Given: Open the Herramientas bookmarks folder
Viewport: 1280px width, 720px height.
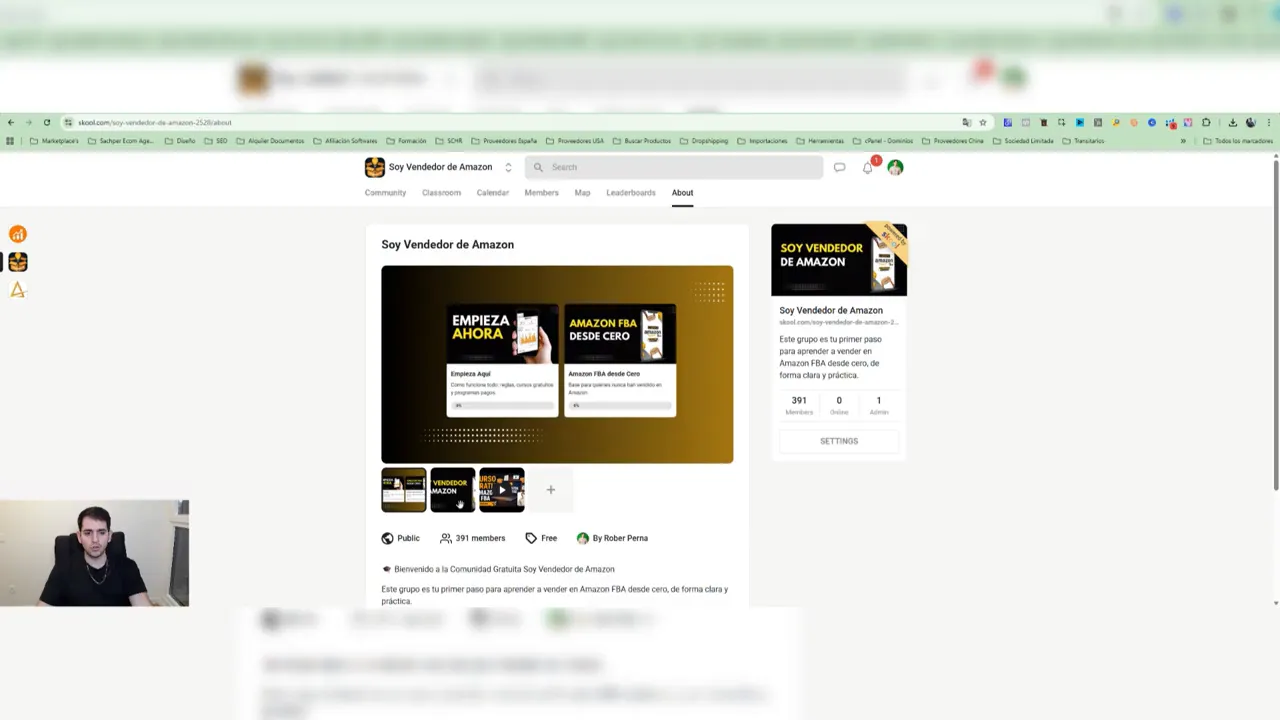Looking at the screenshot, I should click(820, 141).
